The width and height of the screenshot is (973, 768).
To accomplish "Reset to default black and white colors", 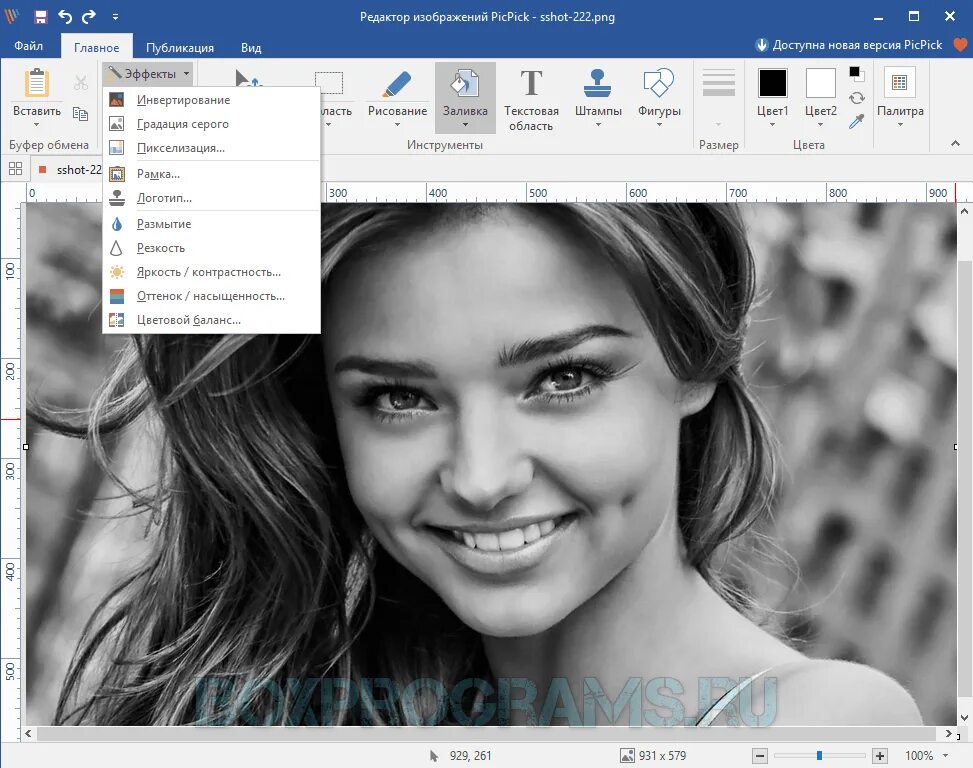I will pyautogui.click(x=856, y=74).
